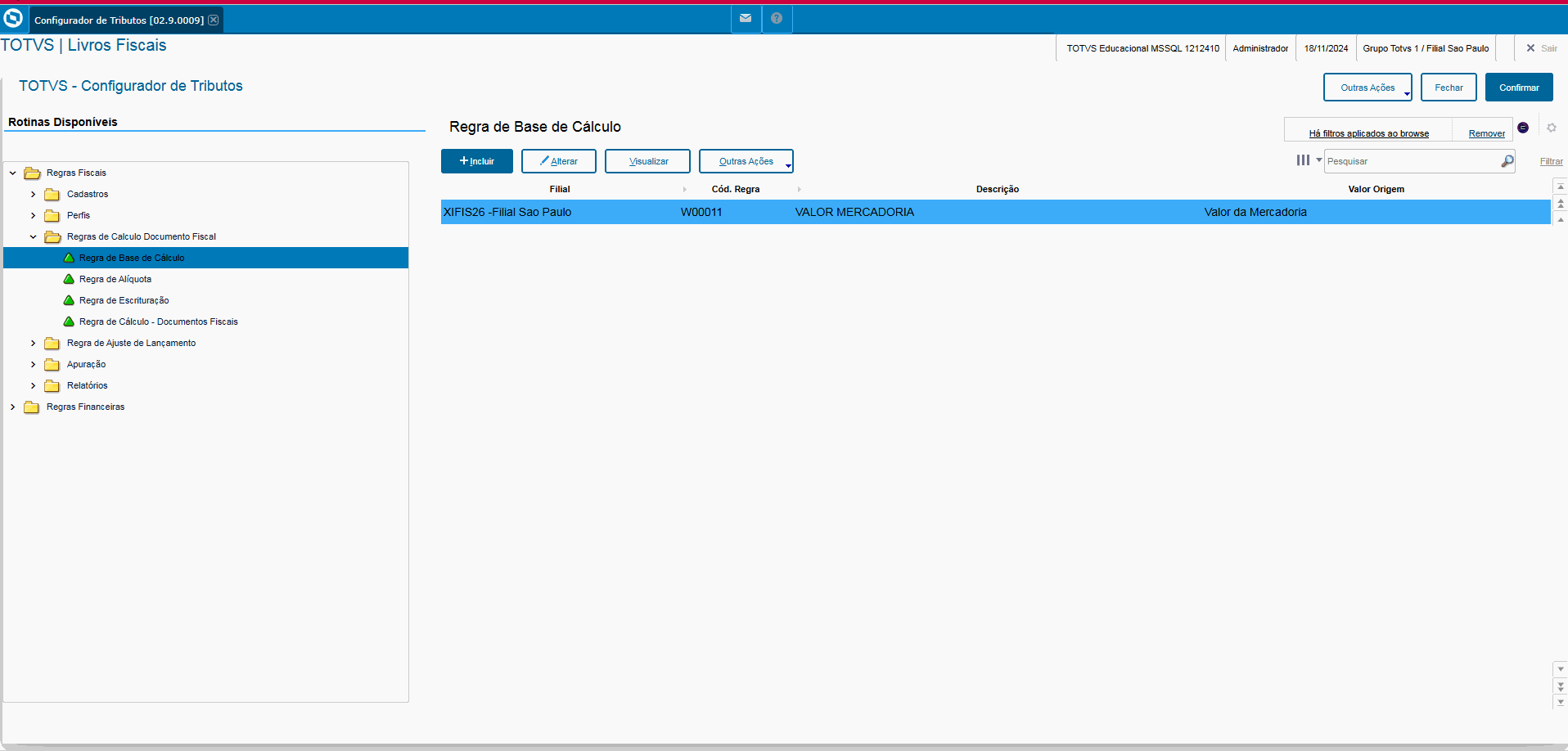Viewport: 1568px width, 751px height.
Task: Close the Configurador de Tributos tab
Action: pyautogui.click(x=214, y=20)
